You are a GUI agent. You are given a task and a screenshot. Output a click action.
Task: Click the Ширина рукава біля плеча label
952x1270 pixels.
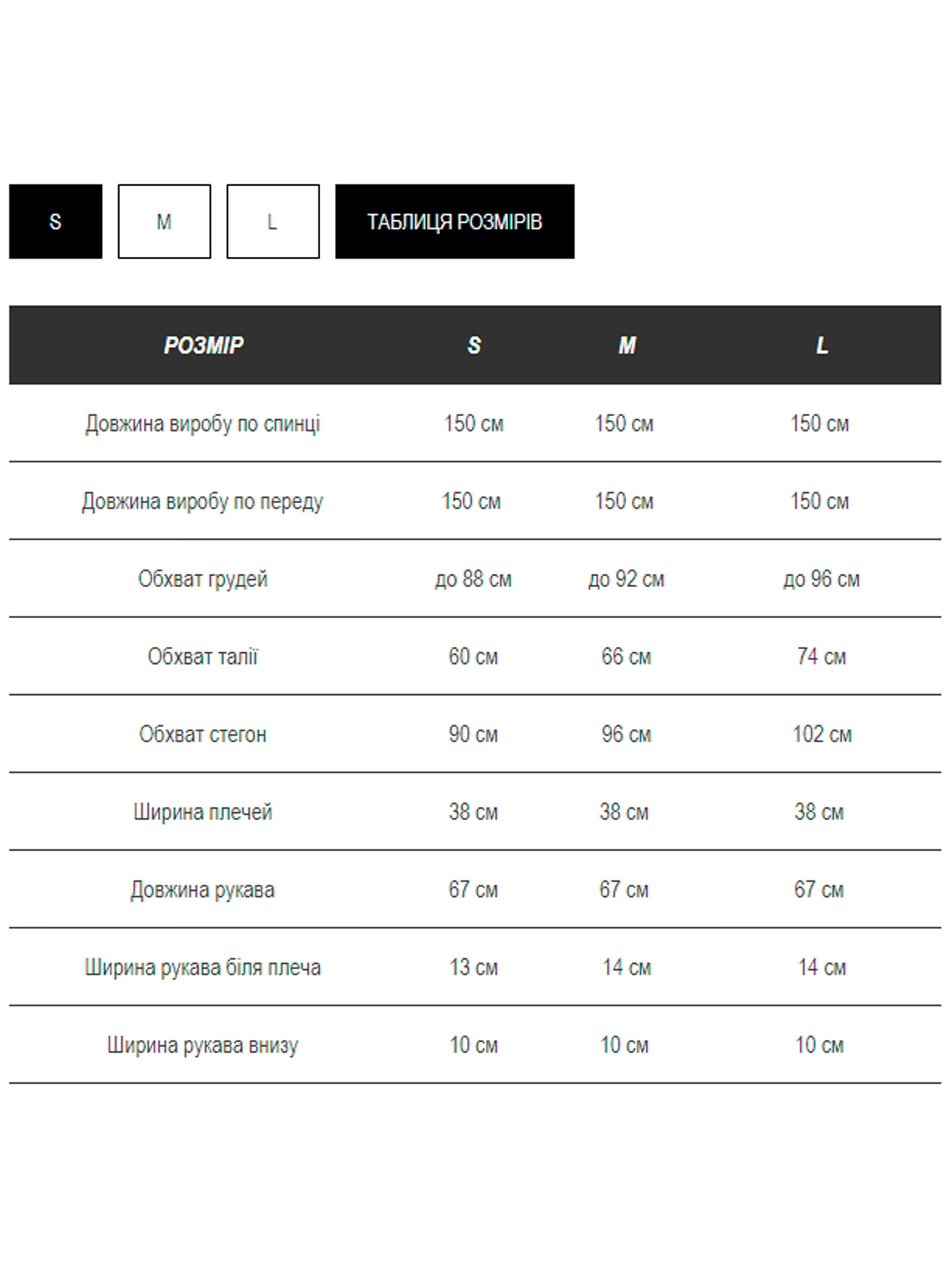click(203, 968)
